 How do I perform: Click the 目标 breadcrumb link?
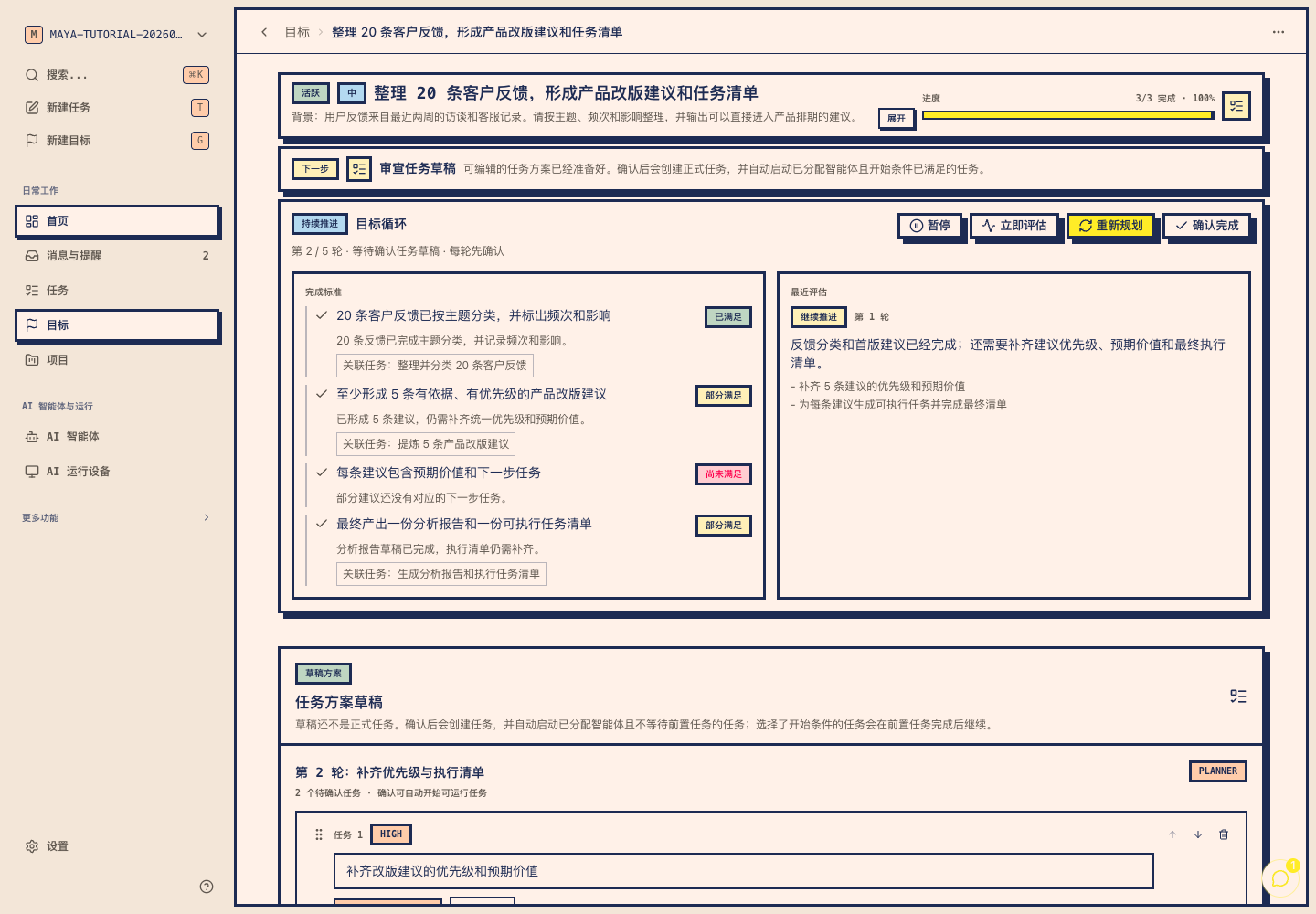pos(297,32)
